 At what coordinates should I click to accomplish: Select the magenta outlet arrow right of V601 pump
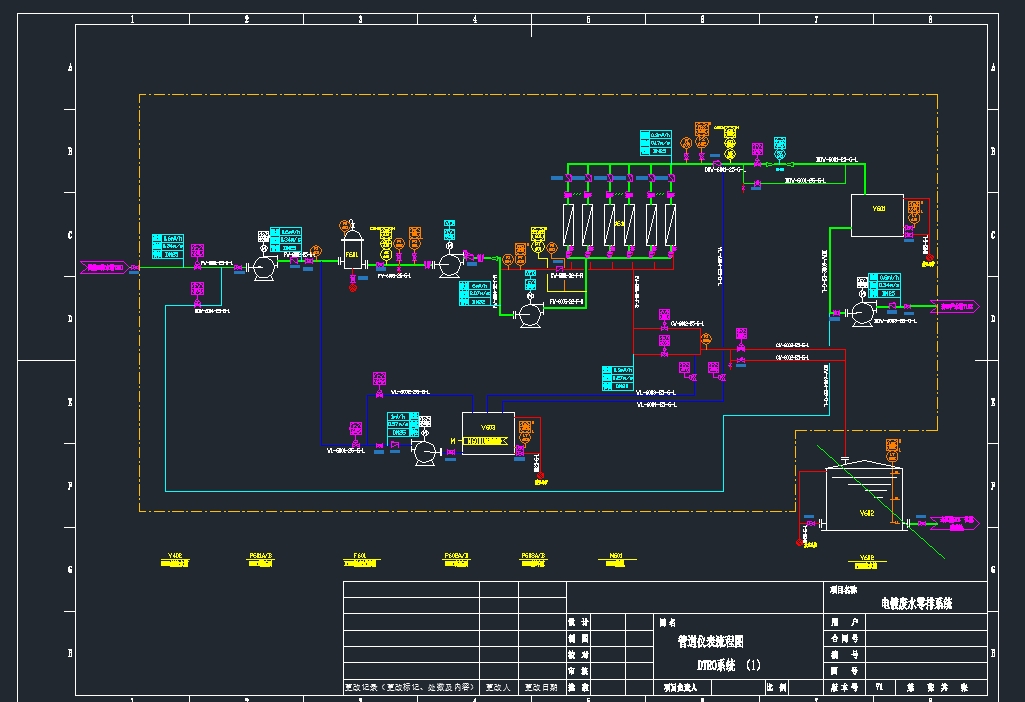point(955,306)
